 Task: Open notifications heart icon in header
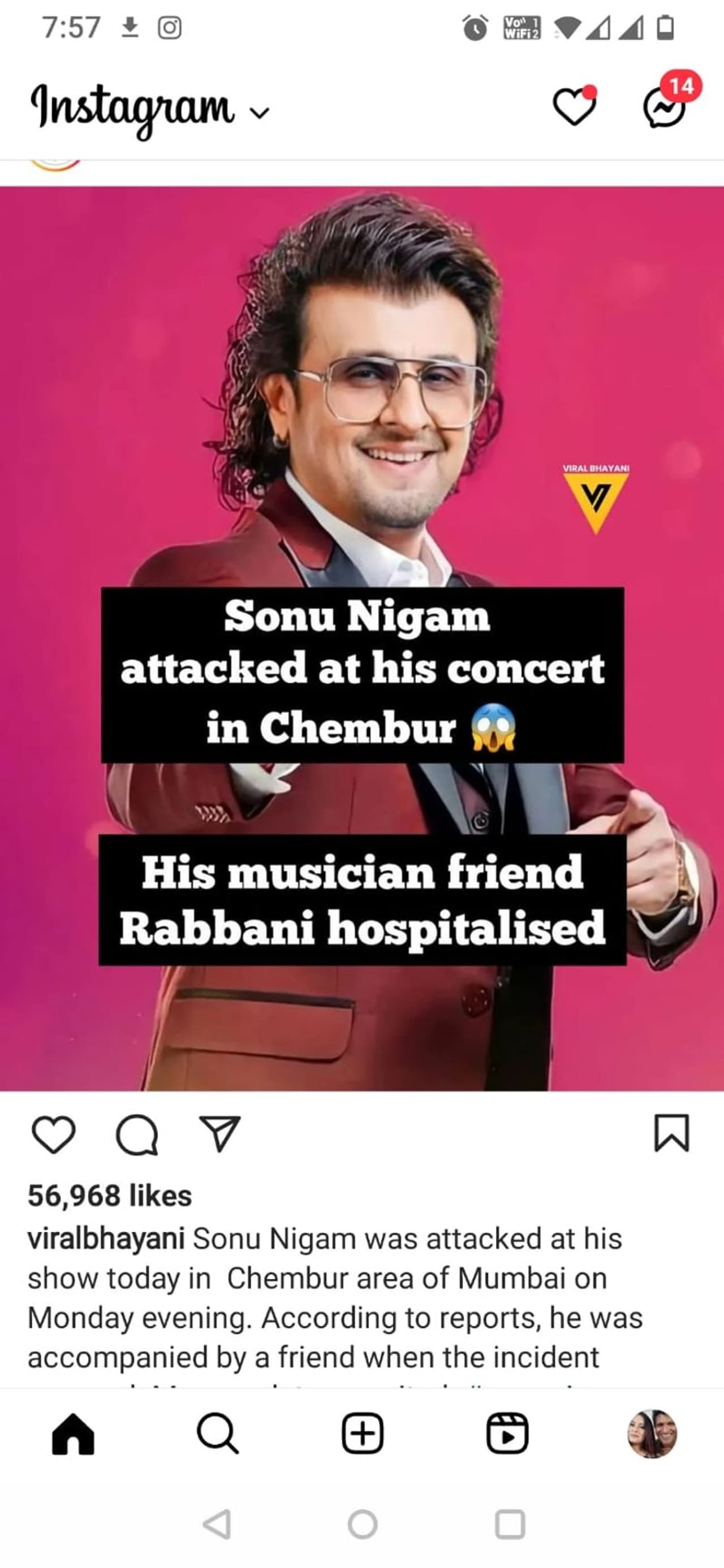[x=575, y=106]
